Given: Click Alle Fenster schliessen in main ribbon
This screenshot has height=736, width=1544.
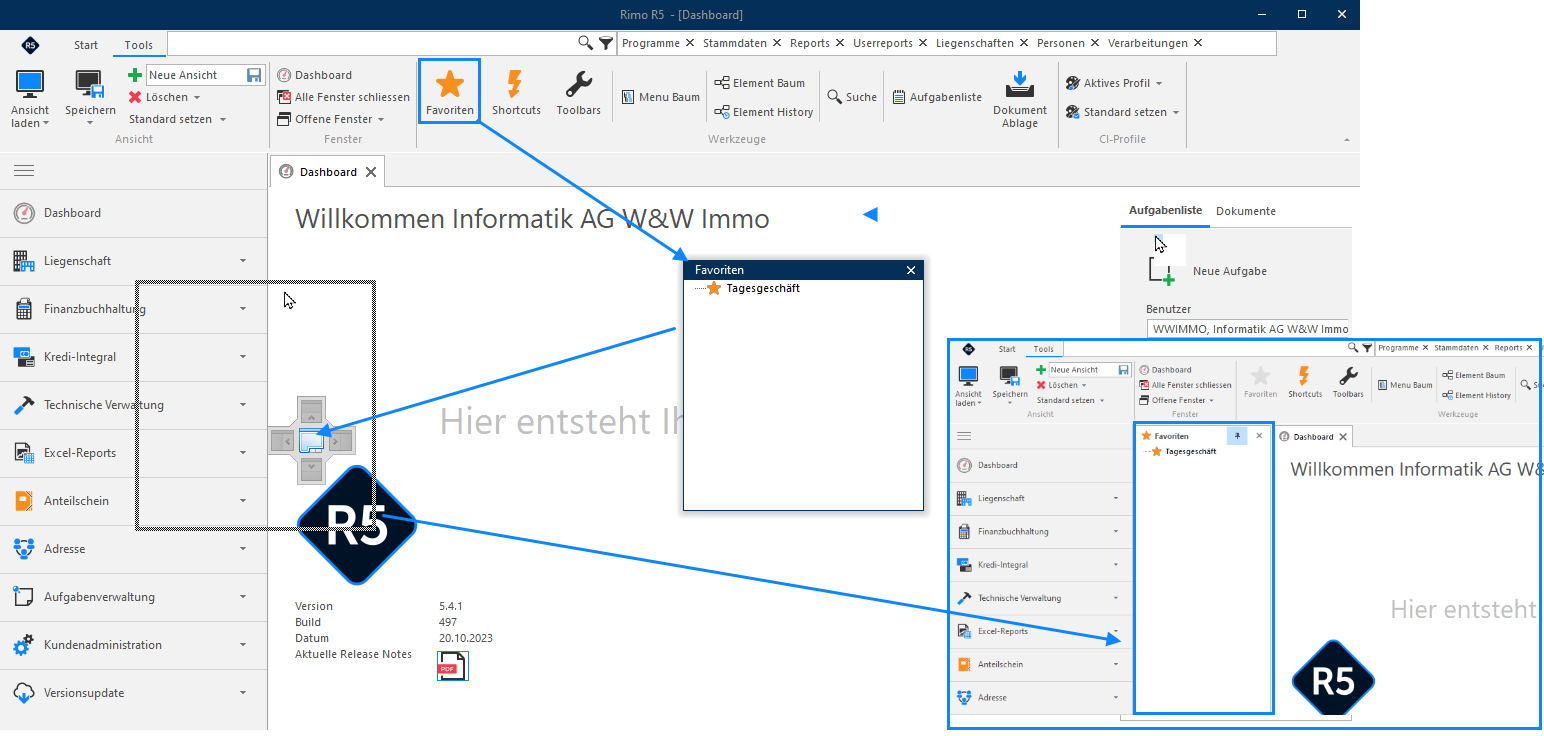Looking at the screenshot, I should point(343,97).
